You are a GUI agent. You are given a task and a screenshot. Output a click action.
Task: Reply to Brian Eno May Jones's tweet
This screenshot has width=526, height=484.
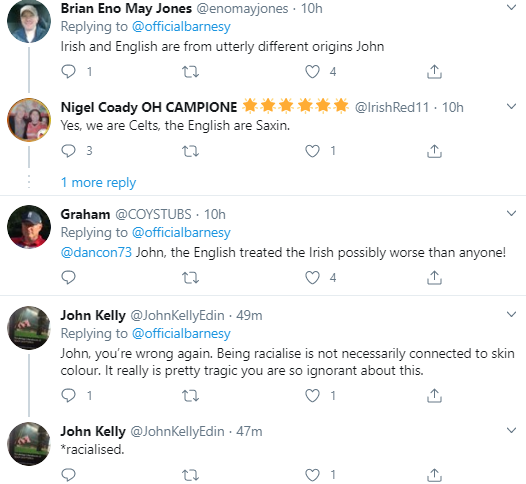pyautogui.click(x=68, y=71)
